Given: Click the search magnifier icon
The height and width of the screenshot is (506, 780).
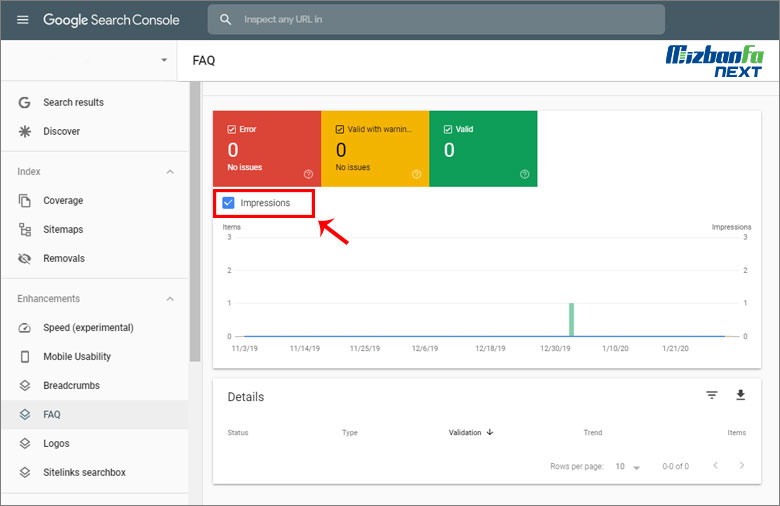Looking at the screenshot, I should [225, 19].
